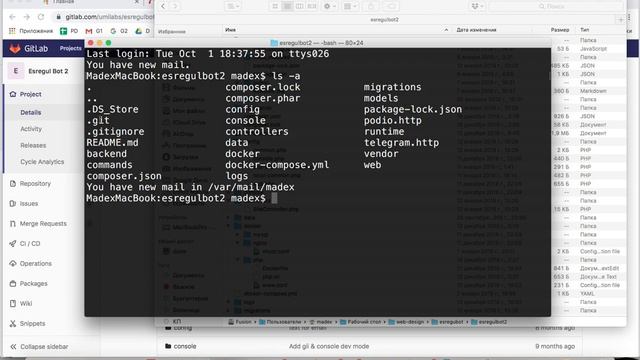The width and height of the screenshot is (640, 360).
Task: Click Fusion in Finder path bar
Action: pos(240,322)
